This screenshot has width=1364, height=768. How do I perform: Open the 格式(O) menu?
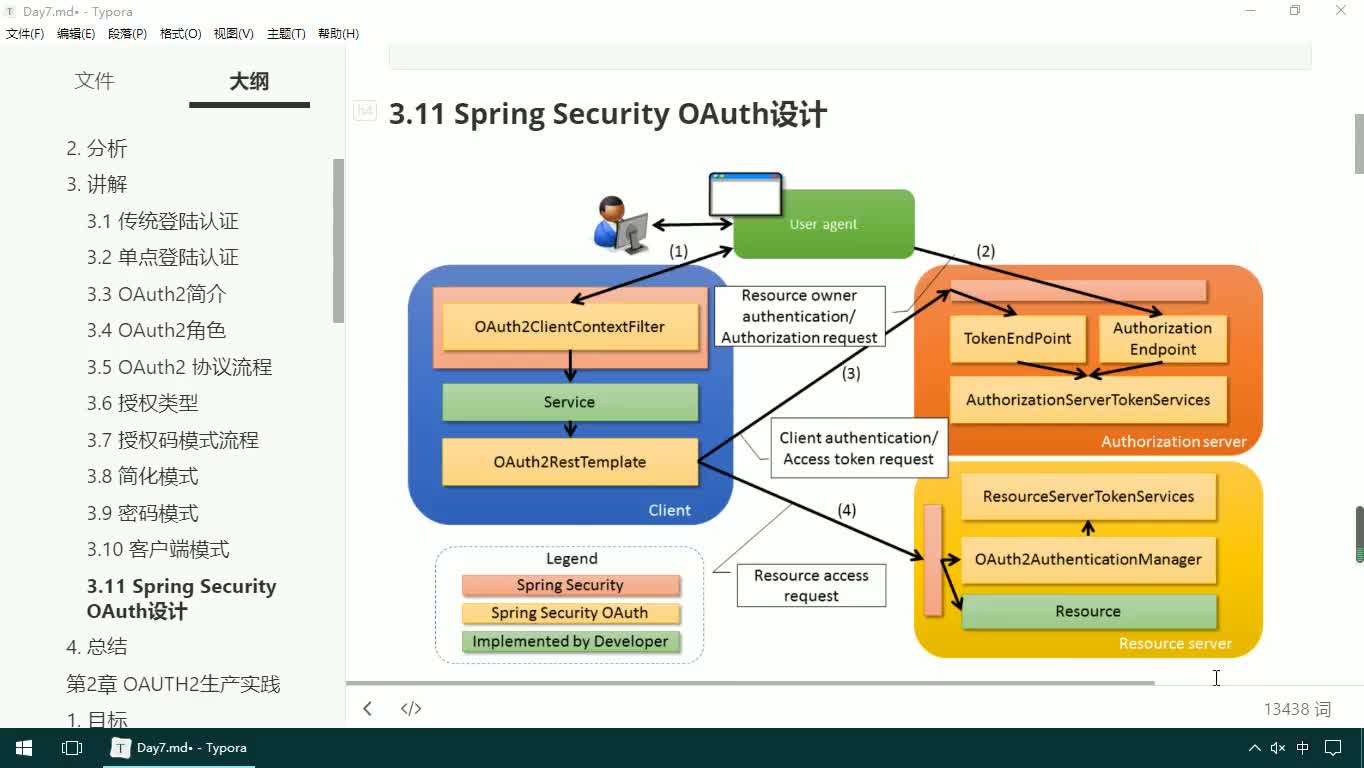pyautogui.click(x=180, y=33)
